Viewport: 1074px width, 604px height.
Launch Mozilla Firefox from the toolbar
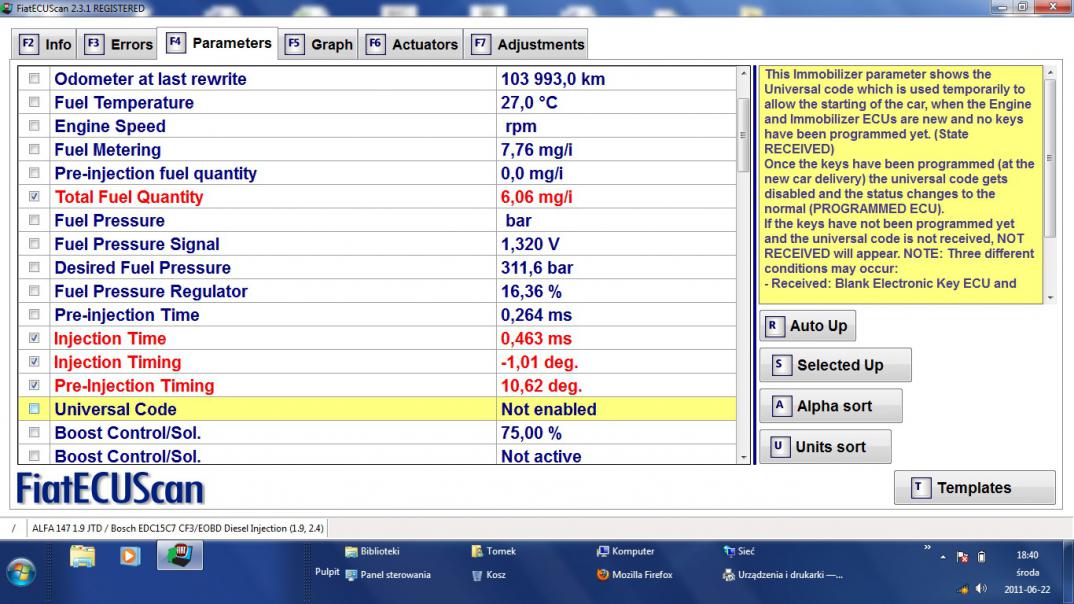pyautogui.click(x=634, y=575)
